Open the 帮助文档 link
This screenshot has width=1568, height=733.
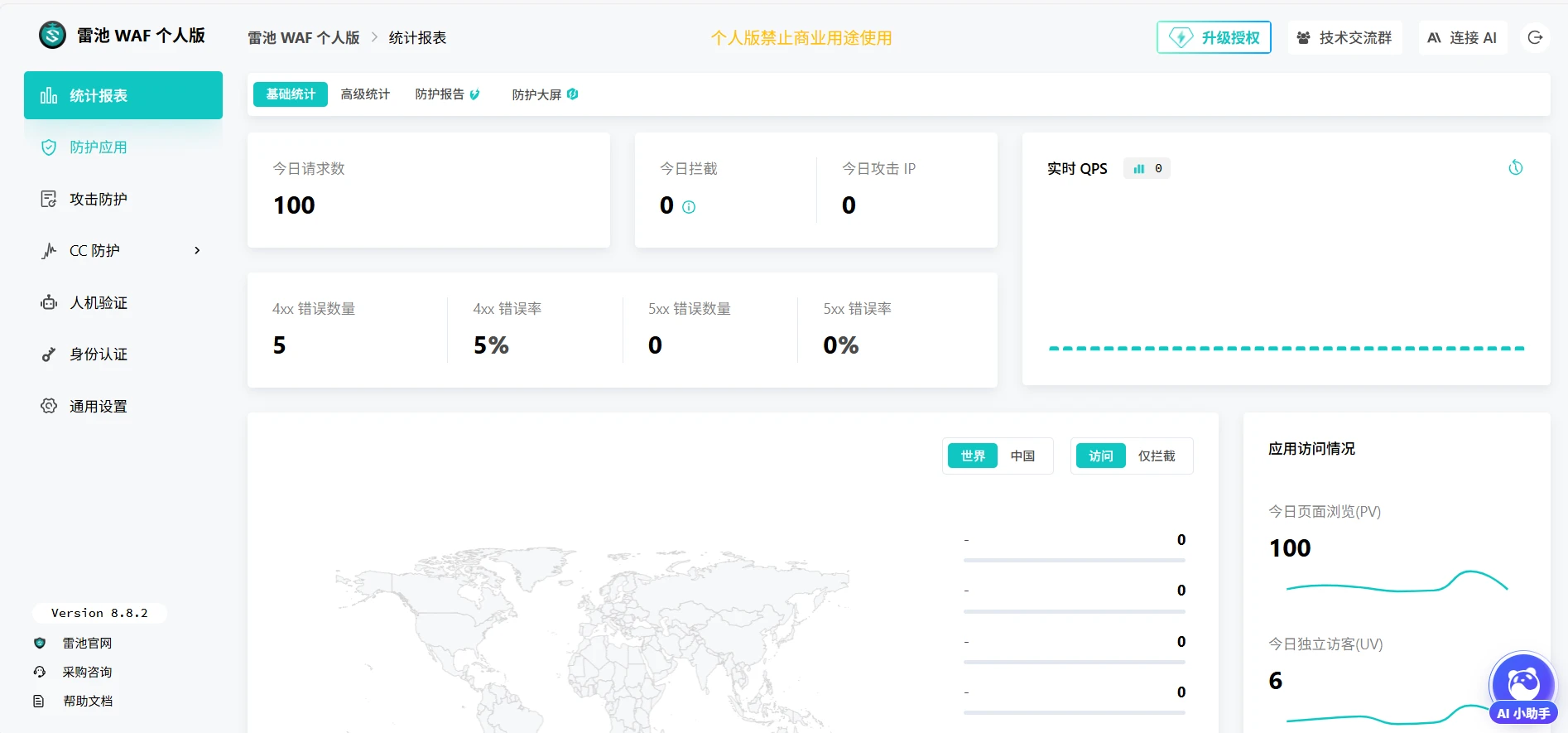point(88,701)
